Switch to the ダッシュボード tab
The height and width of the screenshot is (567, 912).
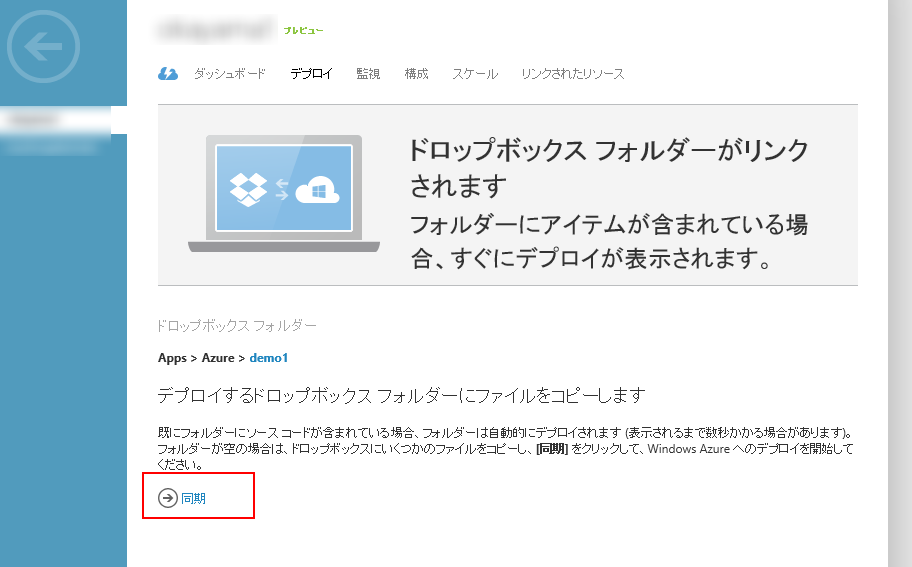230,74
